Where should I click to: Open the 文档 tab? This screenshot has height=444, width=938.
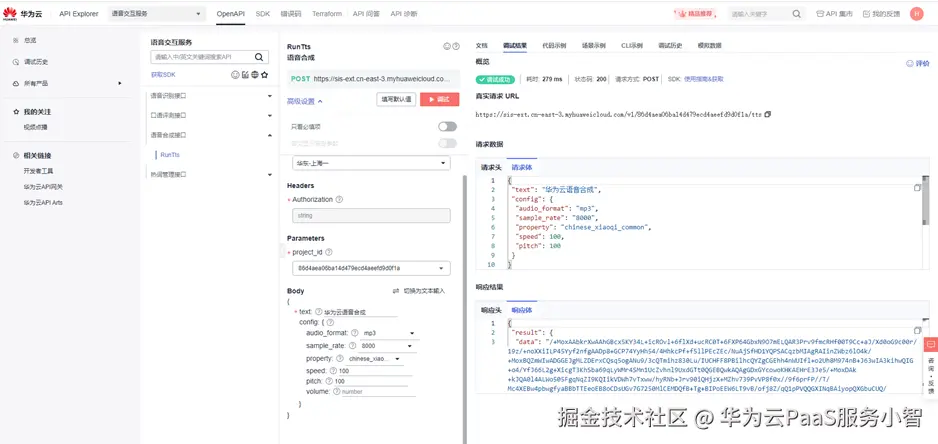click(x=482, y=45)
